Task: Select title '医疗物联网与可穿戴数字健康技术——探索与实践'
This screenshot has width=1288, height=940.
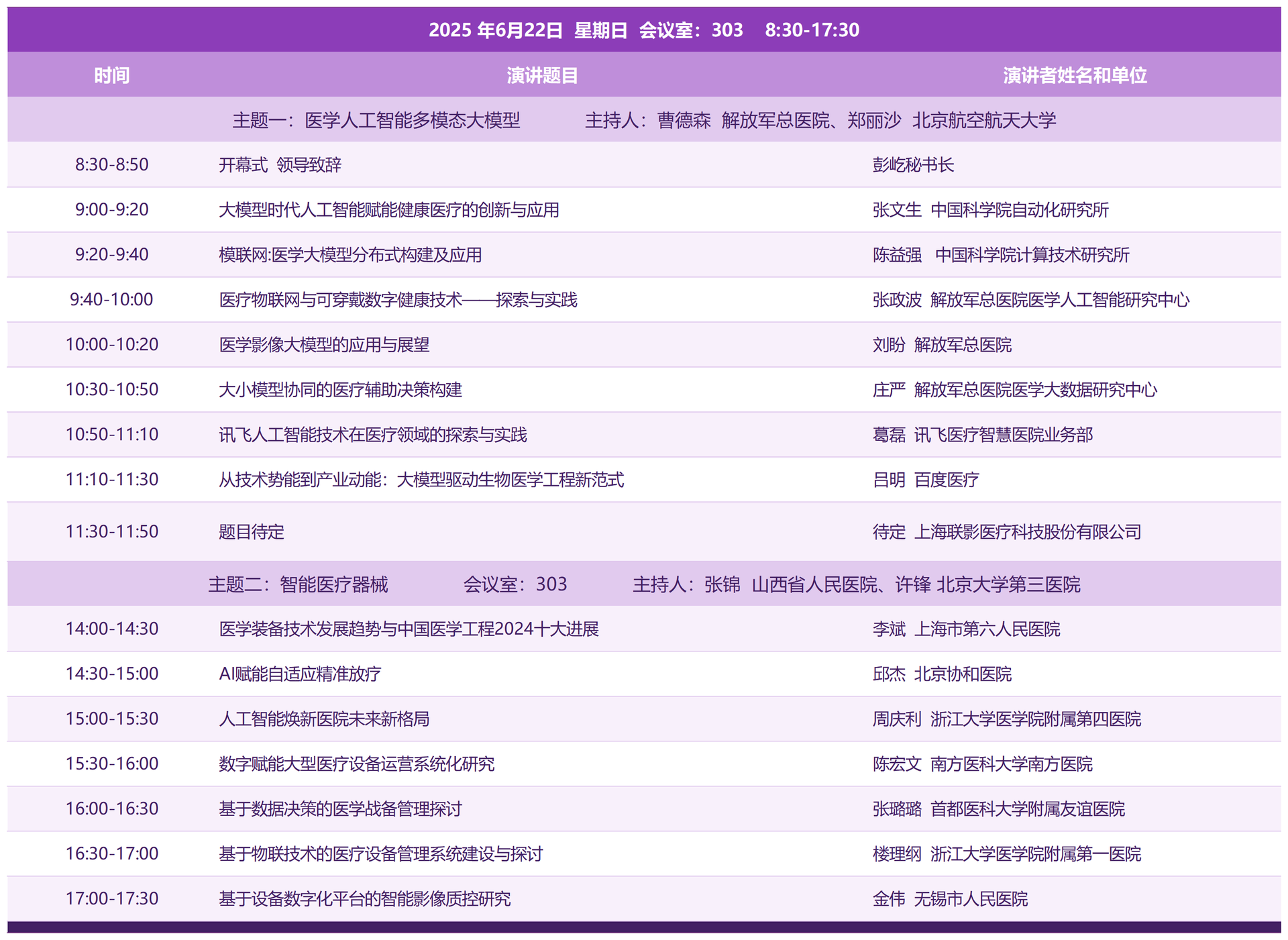Action: [398, 299]
